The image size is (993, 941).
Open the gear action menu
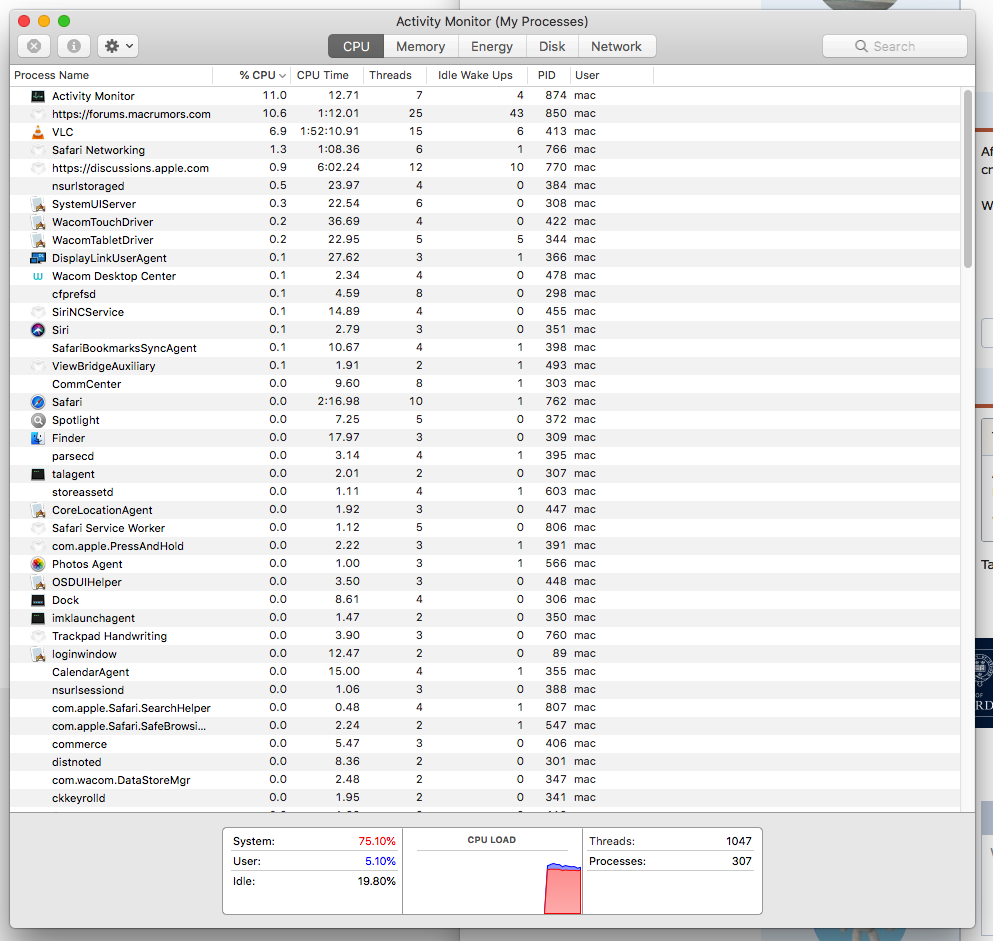[118, 46]
